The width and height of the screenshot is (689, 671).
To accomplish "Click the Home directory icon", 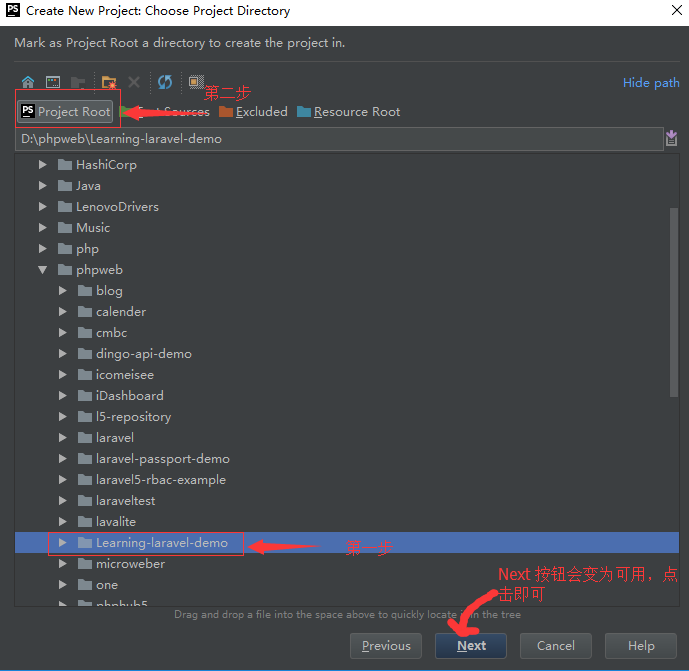I will coord(28,82).
